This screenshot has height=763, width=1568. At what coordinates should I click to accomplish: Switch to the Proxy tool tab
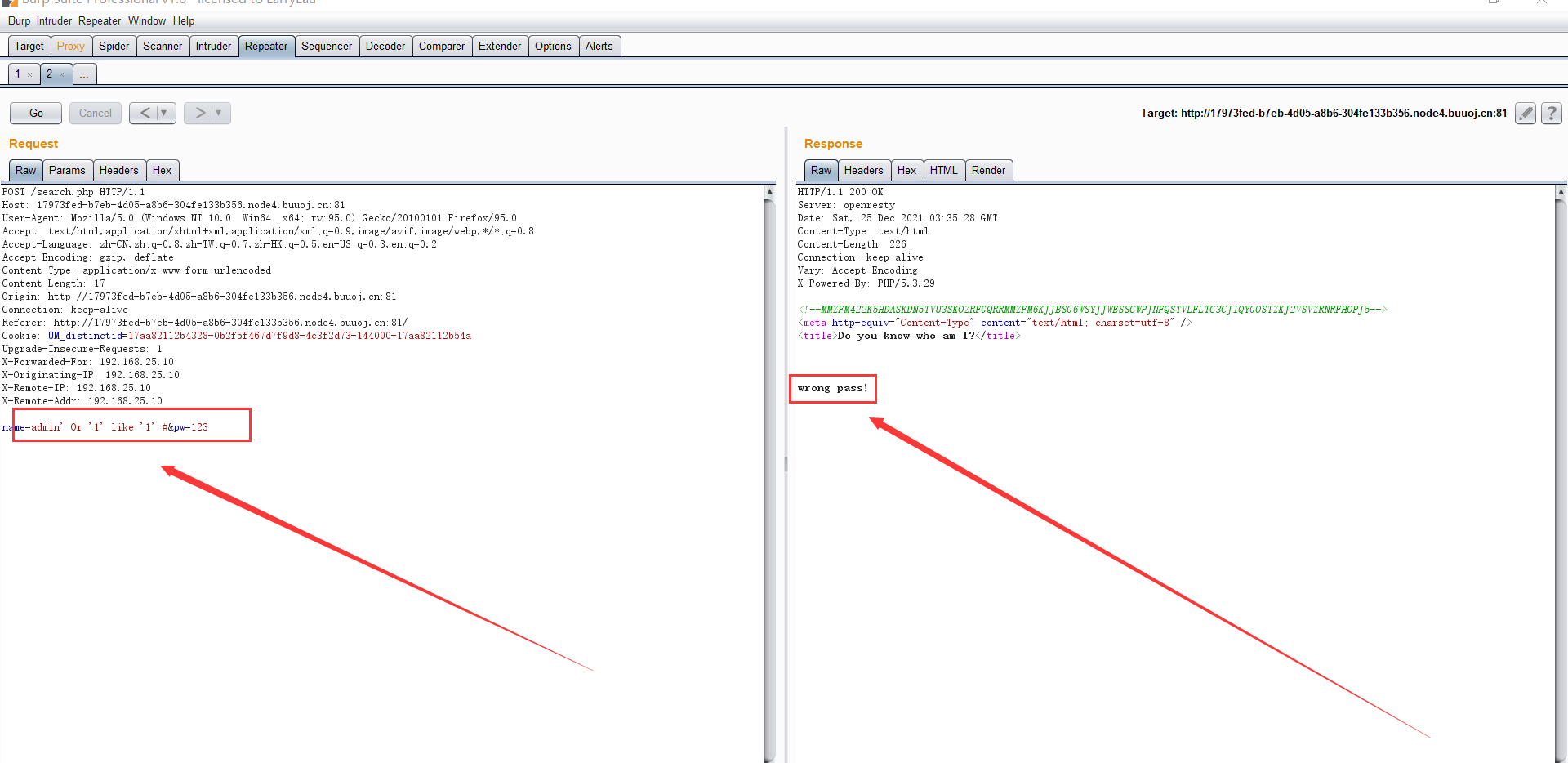coord(71,47)
